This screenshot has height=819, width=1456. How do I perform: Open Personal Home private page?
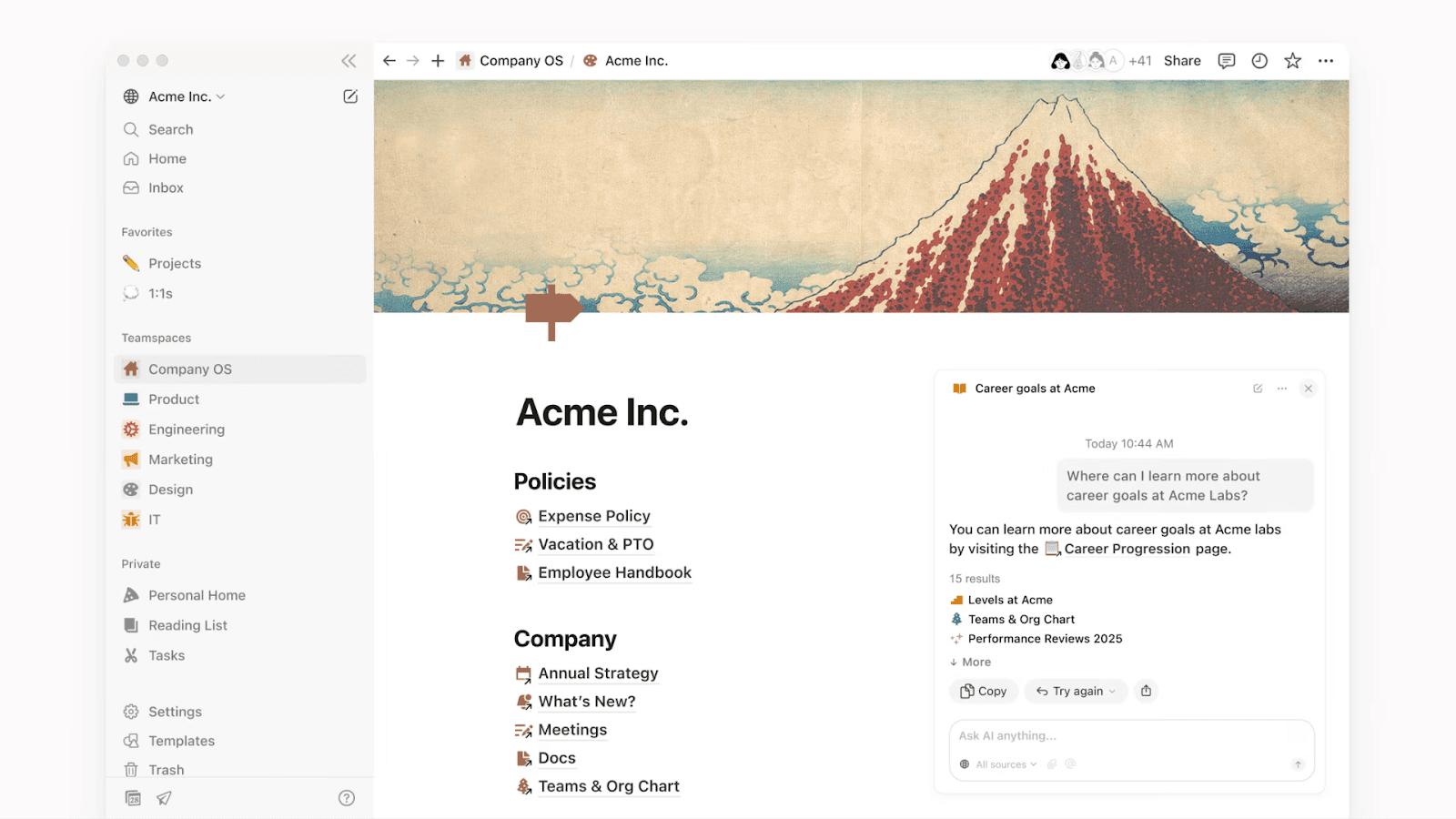pyautogui.click(x=239, y=595)
